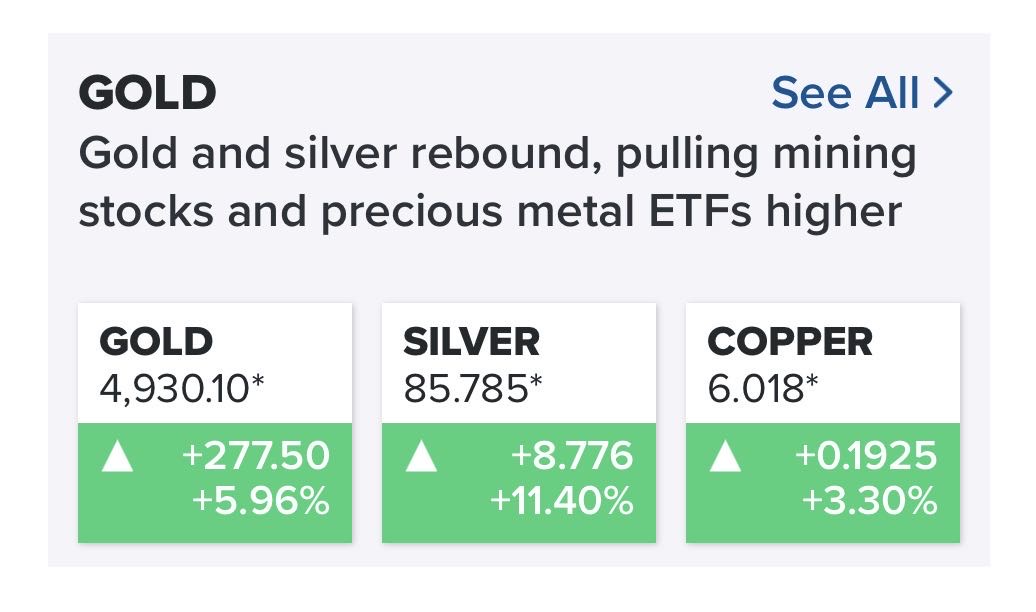Viewport: 1036px width, 612px height.
Task: Tap the +3.30% copper percentage change
Action: tap(869, 501)
